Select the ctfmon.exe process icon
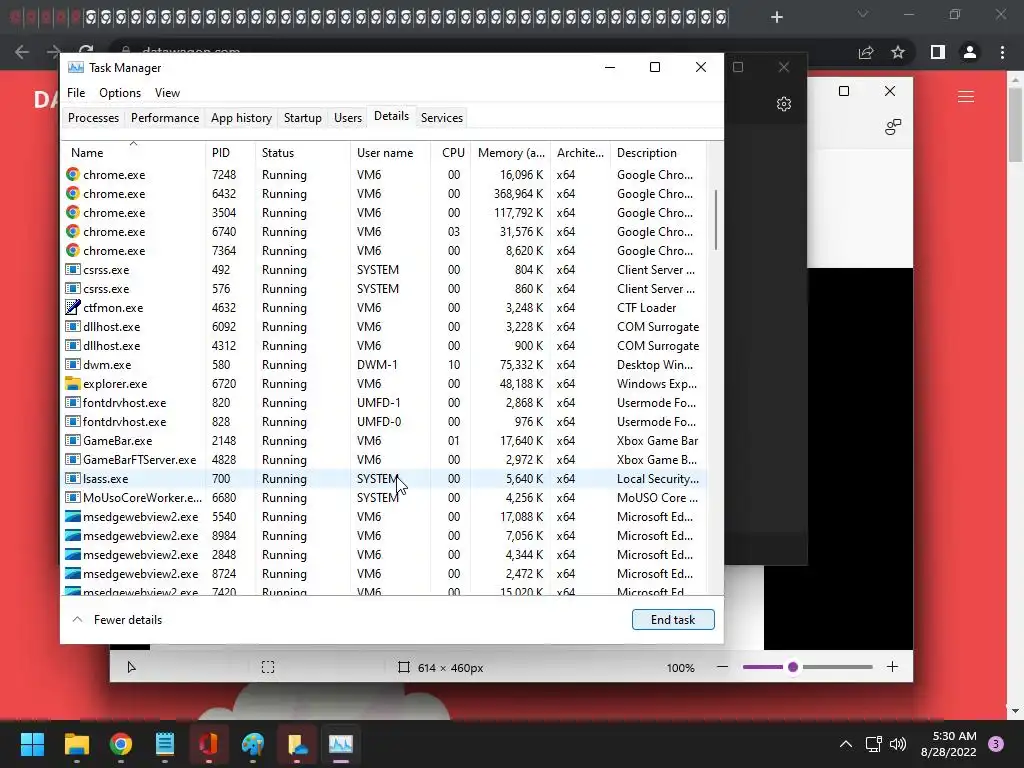This screenshot has height=768, width=1024. tap(72, 307)
